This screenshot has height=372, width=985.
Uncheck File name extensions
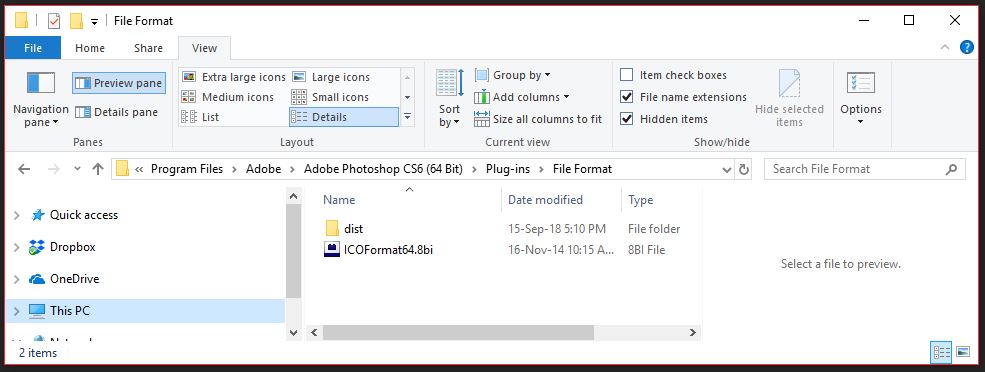pos(626,97)
